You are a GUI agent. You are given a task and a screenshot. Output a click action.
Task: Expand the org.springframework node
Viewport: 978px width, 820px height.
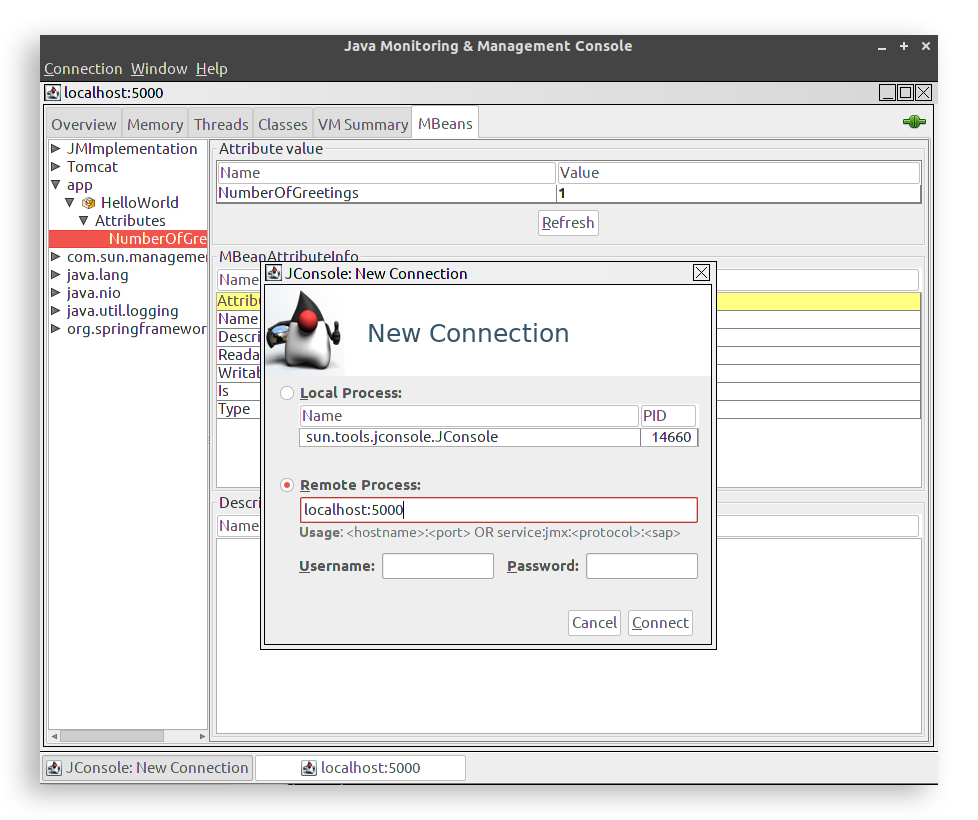pyautogui.click(x=56, y=329)
